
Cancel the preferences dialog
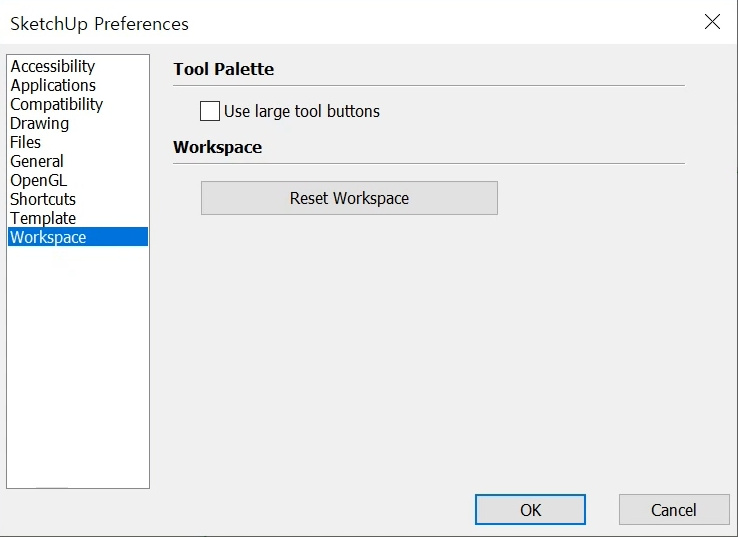(x=674, y=509)
